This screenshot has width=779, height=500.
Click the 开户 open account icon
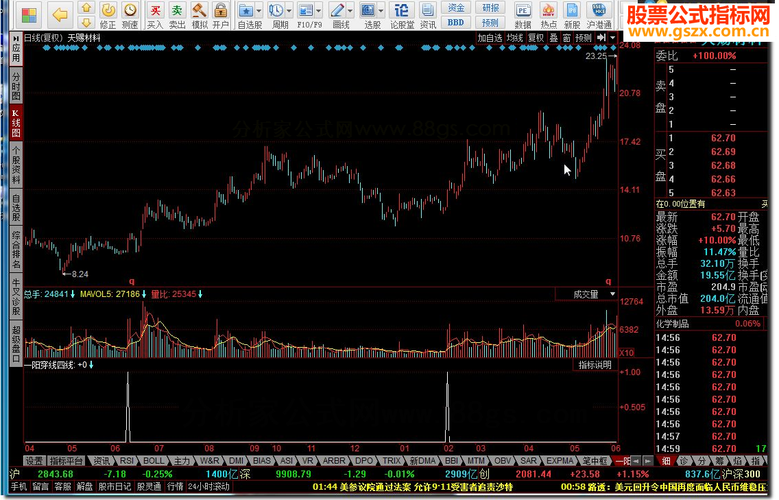tap(220, 15)
